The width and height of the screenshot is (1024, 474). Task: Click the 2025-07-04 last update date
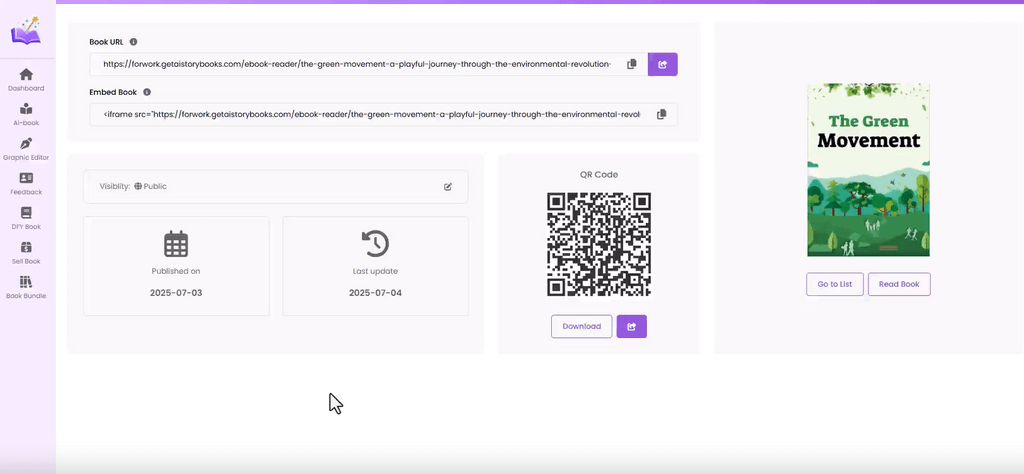(376, 292)
